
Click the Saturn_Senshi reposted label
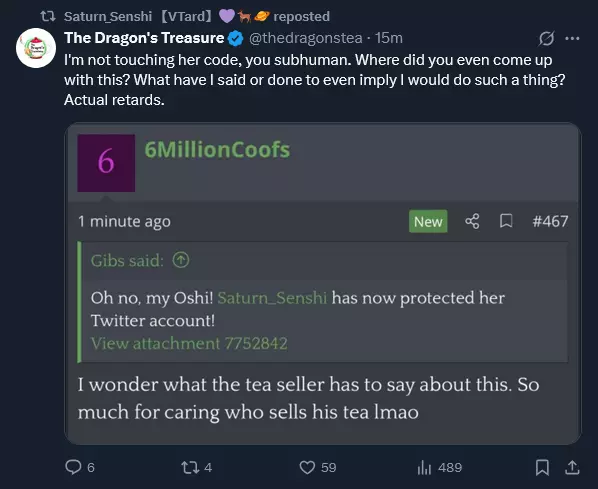point(197,16)
